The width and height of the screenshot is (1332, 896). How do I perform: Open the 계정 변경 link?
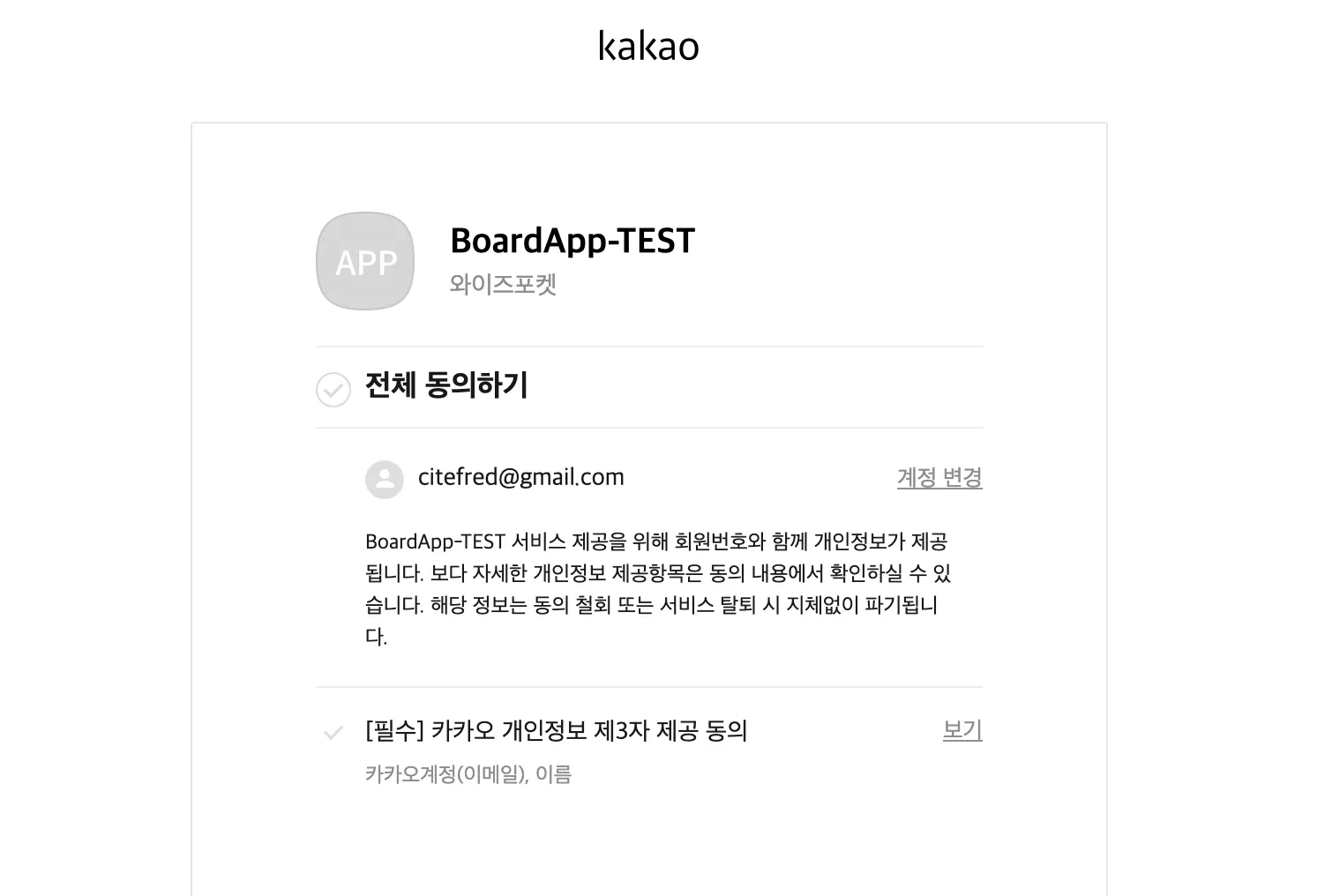939,477
